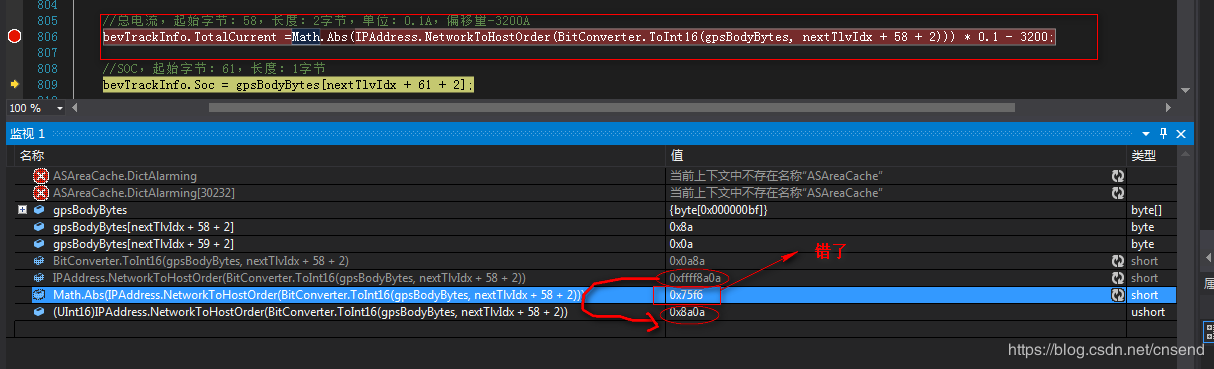The width and height of the screenshot is (1214, 369).
Task: Refresh the IPAddress.NetworkToHostOrder watch value
Action: point(1117,278)
